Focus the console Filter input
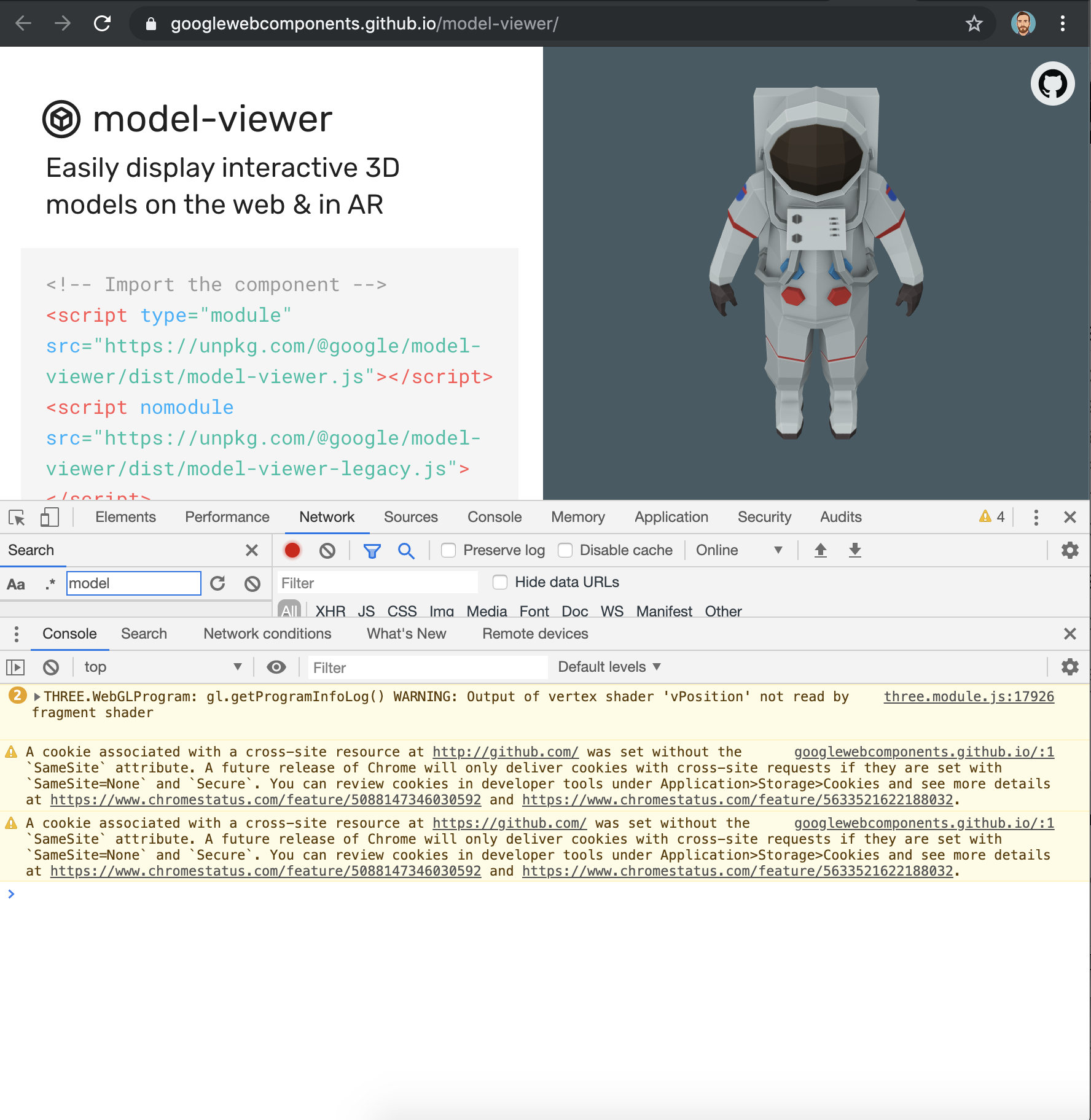The width and height of the screenshot is (1091, 1120). [x=427, y=667]
